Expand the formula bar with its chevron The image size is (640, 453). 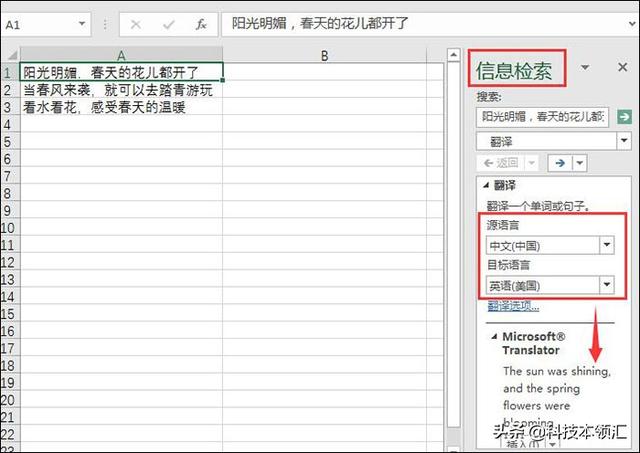pyautogui.click(x=632, y=24)
